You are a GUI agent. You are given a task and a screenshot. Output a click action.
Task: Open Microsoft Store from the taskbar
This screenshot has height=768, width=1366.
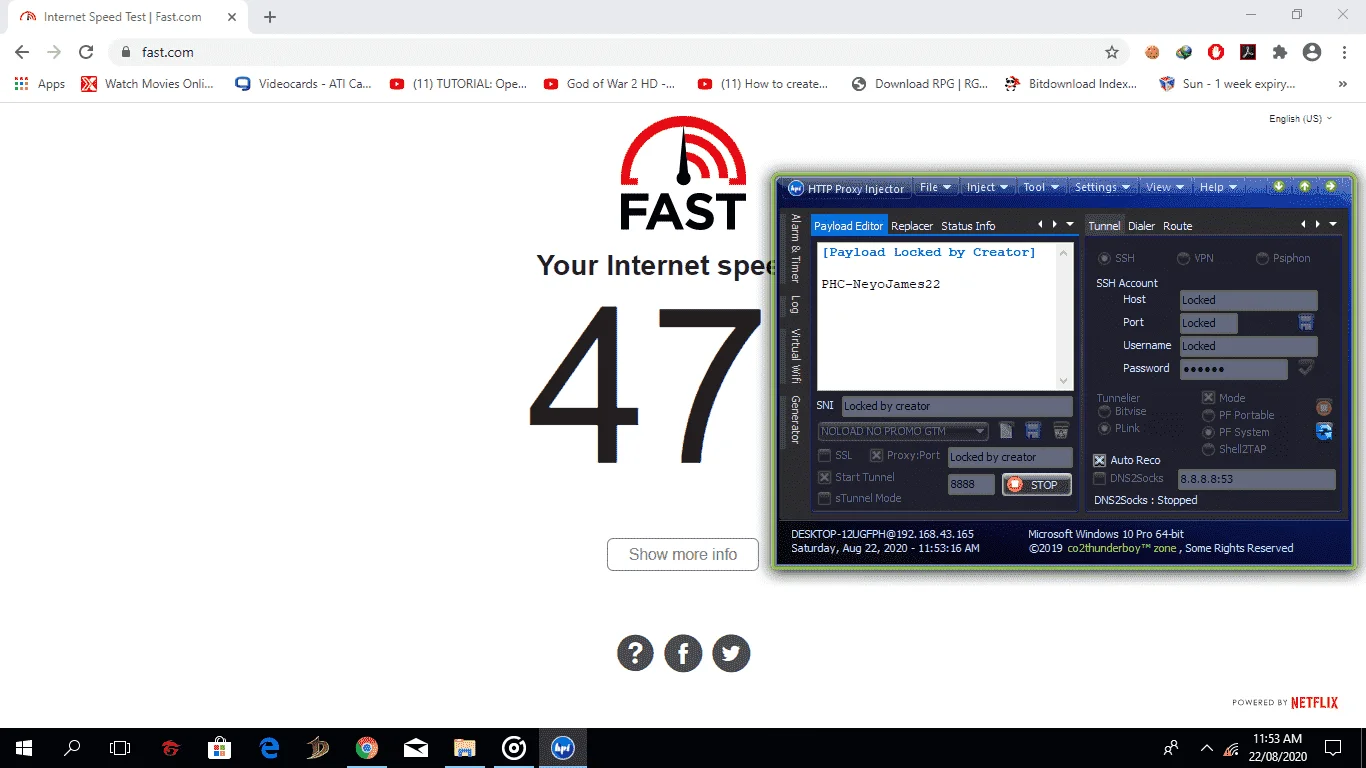click(220, 747)
